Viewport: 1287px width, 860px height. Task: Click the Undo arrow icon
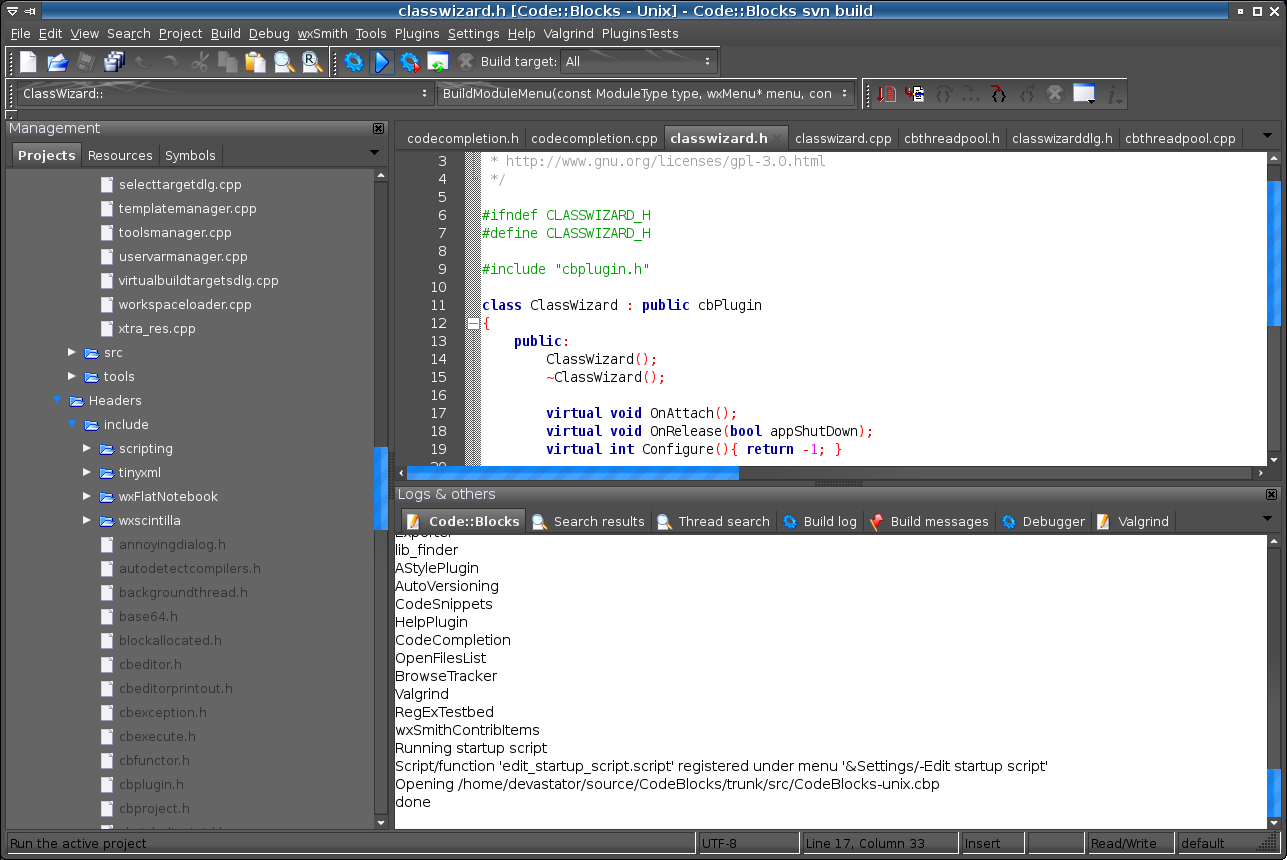tap(143, 62)
